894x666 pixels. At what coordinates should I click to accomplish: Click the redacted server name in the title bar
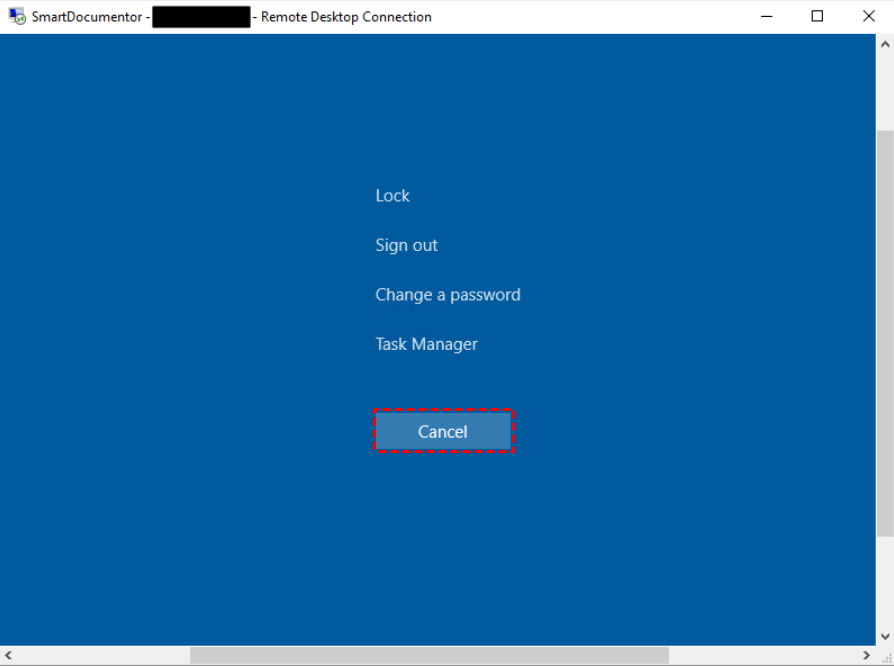200,16
